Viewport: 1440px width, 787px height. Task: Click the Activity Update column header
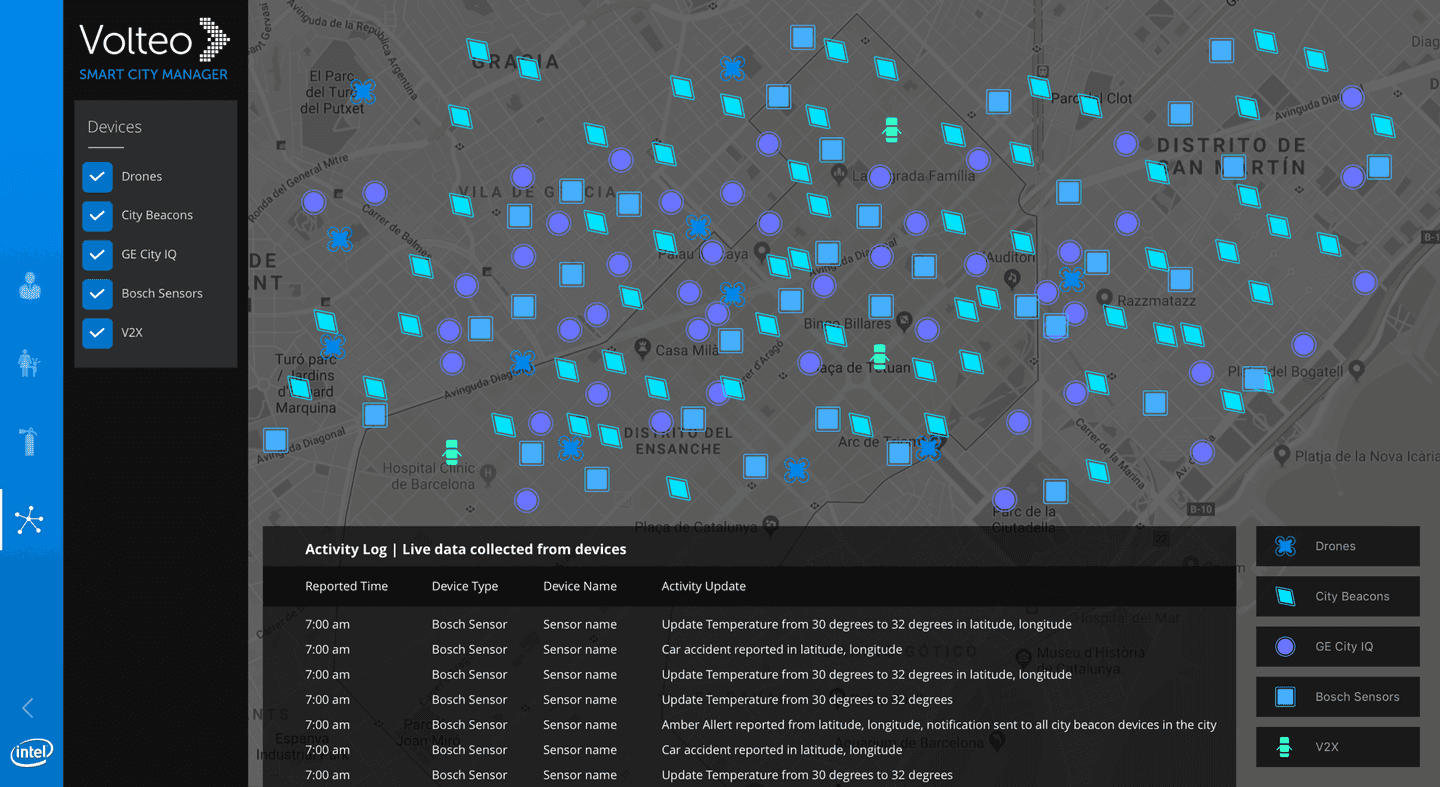coord(704,586)
